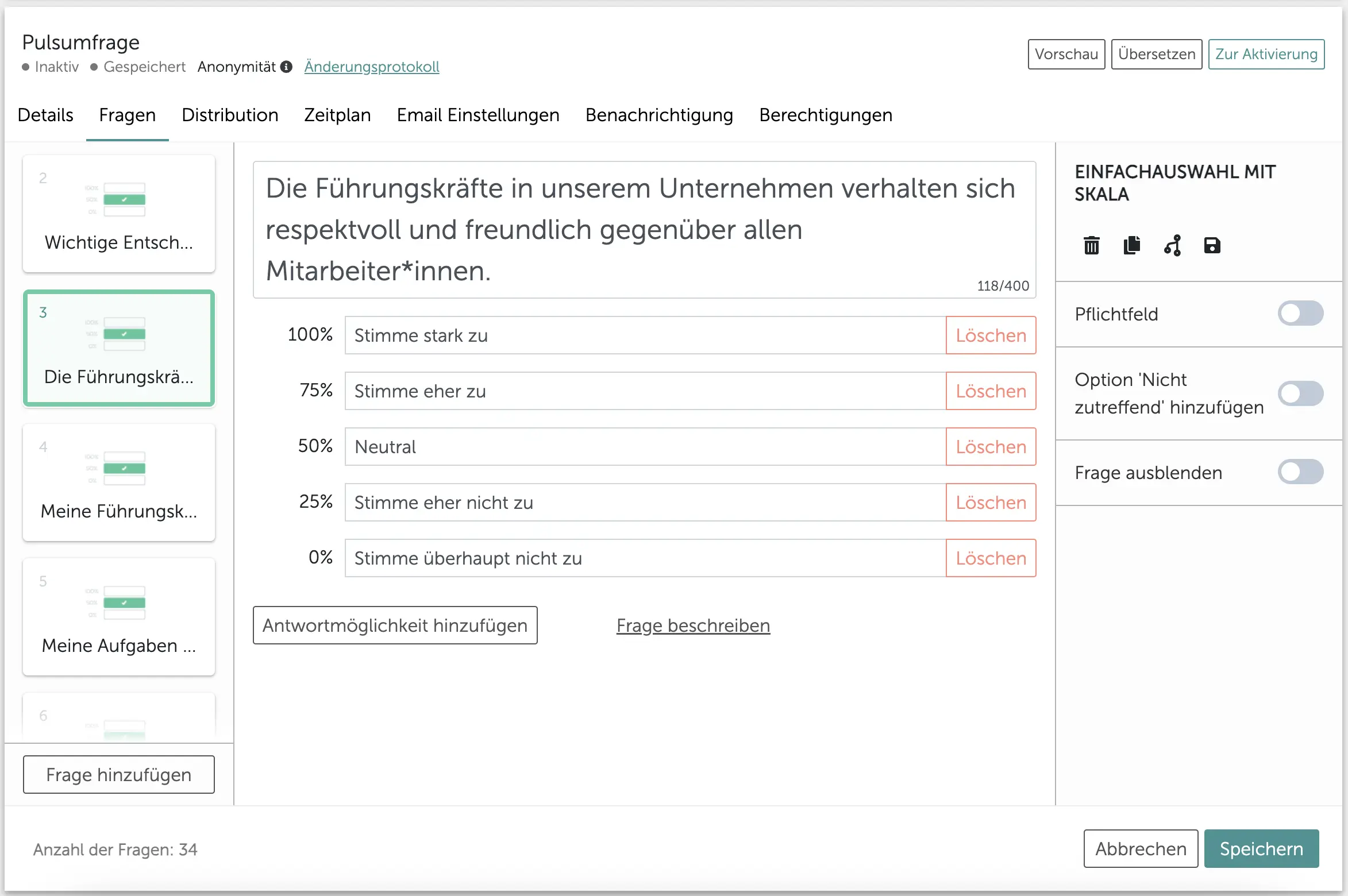The width and height of the screenshot is (1348, 896).
Task: Toggle the Frage ausblenden switch
Action: tap(1300, 472)
